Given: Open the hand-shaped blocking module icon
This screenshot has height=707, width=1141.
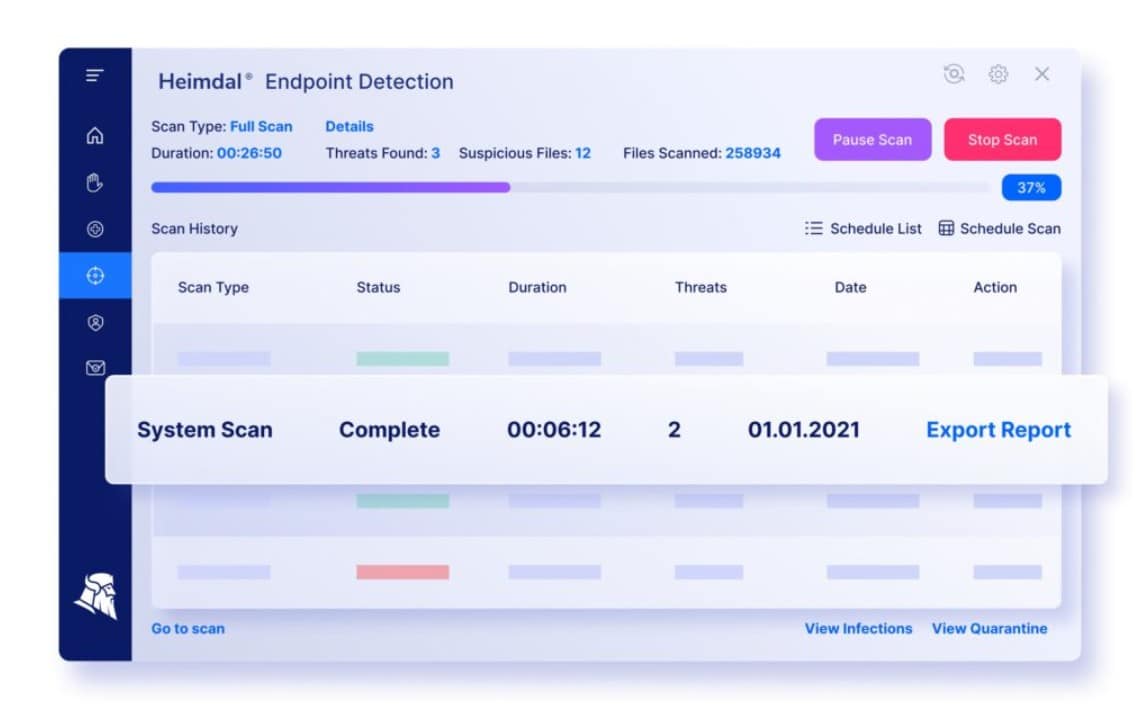Looking at the screenshot, I should tap(94, 182).
